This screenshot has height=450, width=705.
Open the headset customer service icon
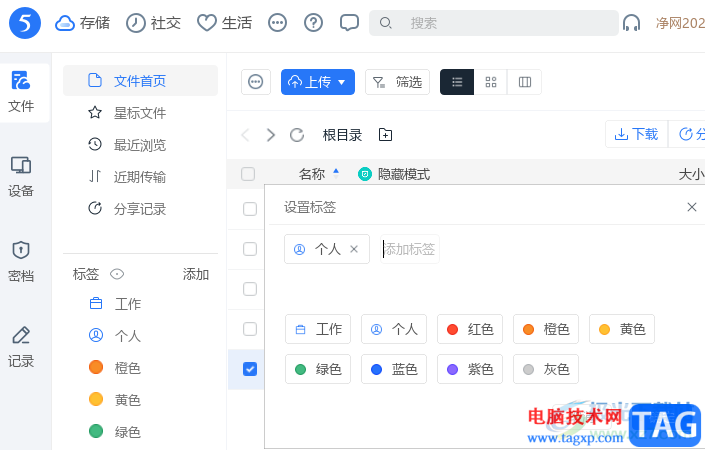click(632, 23)
